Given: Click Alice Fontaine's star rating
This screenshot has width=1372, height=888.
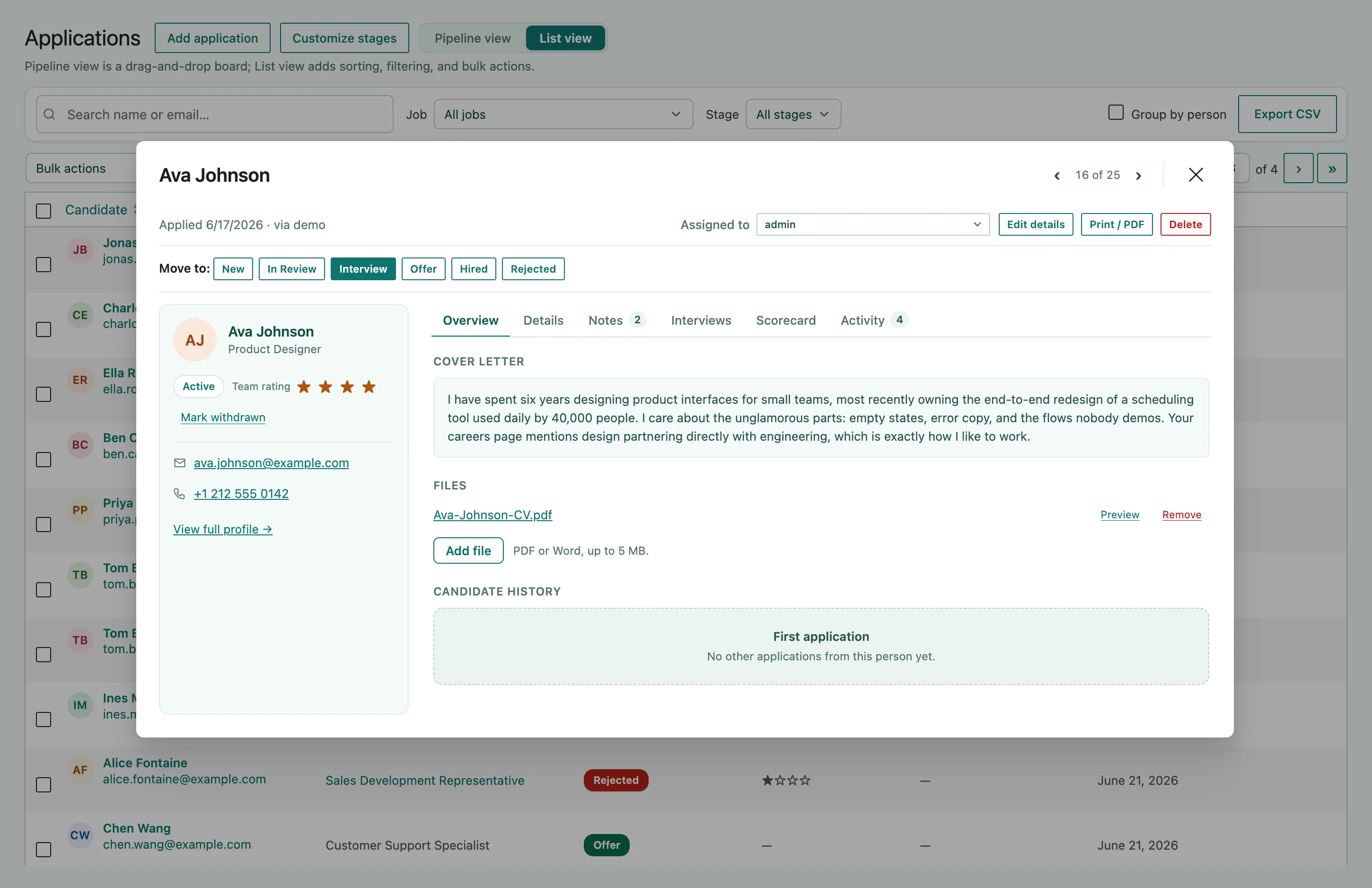Looking at the screenshot, I should pyautogui.click(x=786, y=780).
